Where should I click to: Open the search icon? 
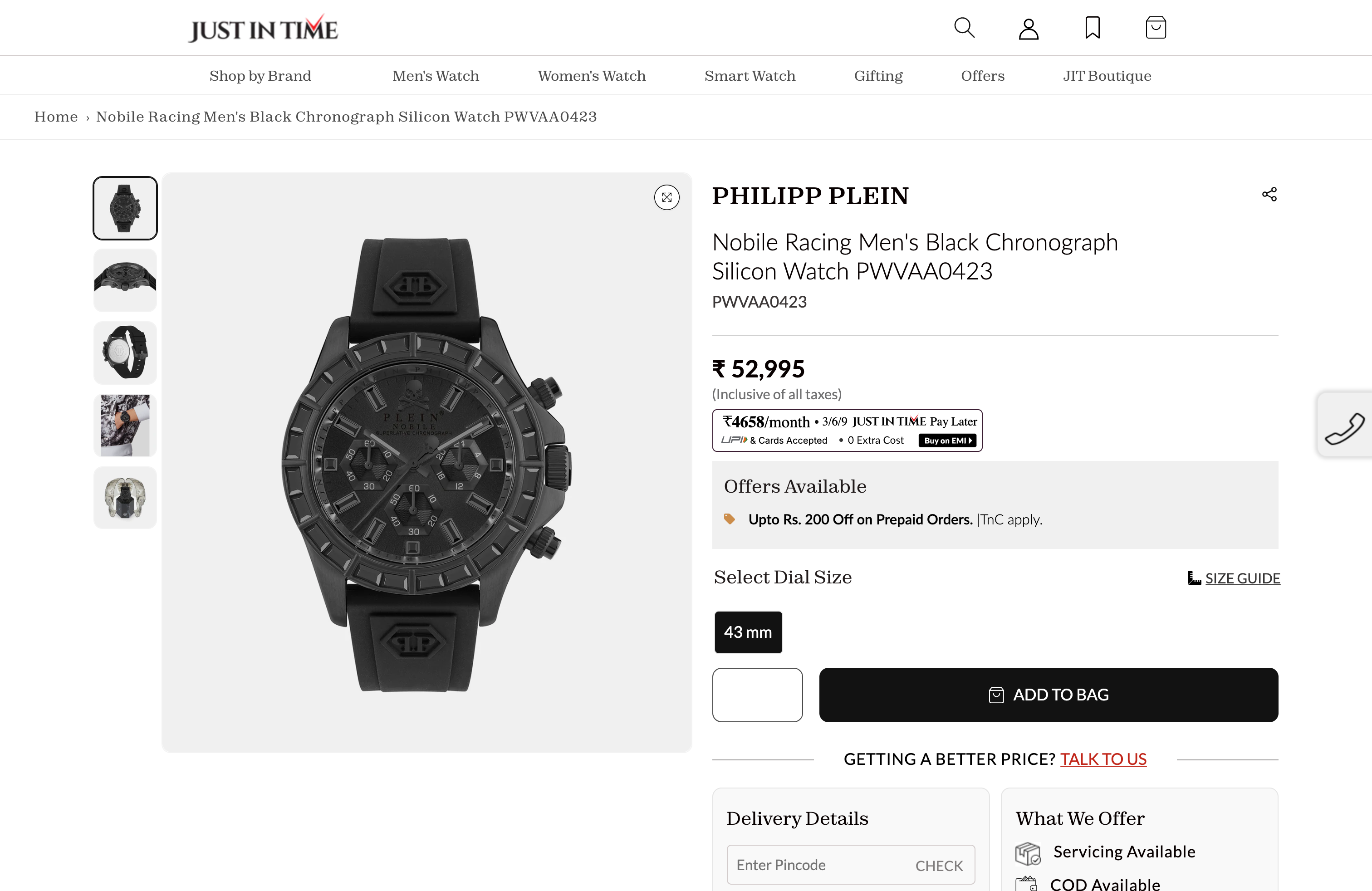click(965, 27)
